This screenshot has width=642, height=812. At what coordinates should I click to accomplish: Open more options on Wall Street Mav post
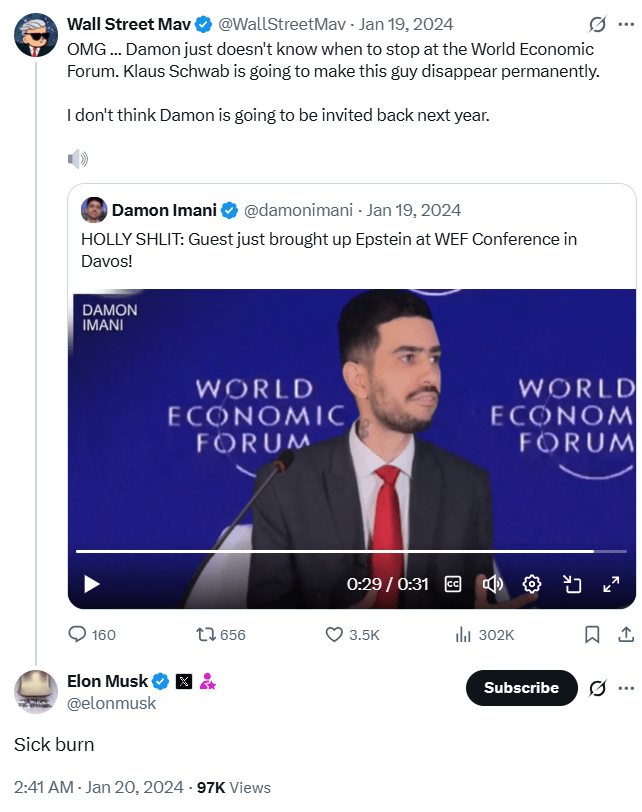point(626,24)
